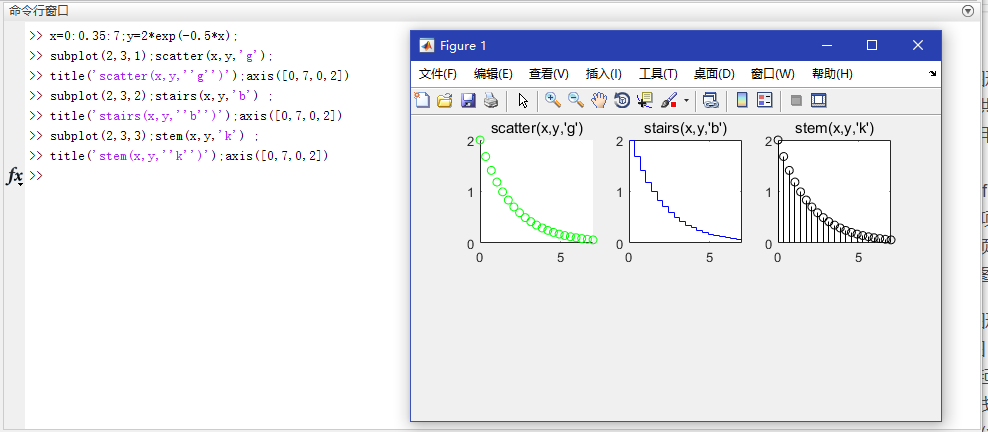Click the Link Plot toolbar icon

[x=711, y=100]
